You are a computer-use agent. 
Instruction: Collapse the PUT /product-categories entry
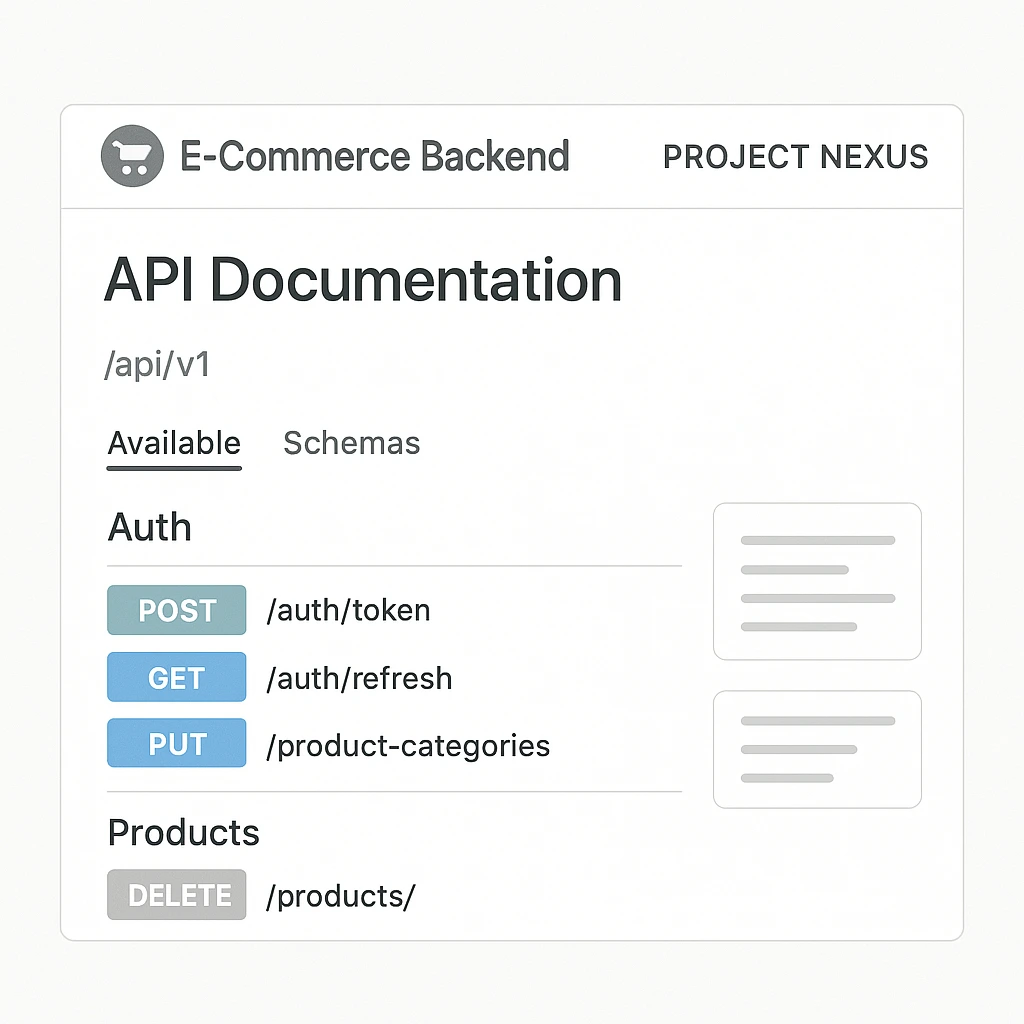coord(300,744)
